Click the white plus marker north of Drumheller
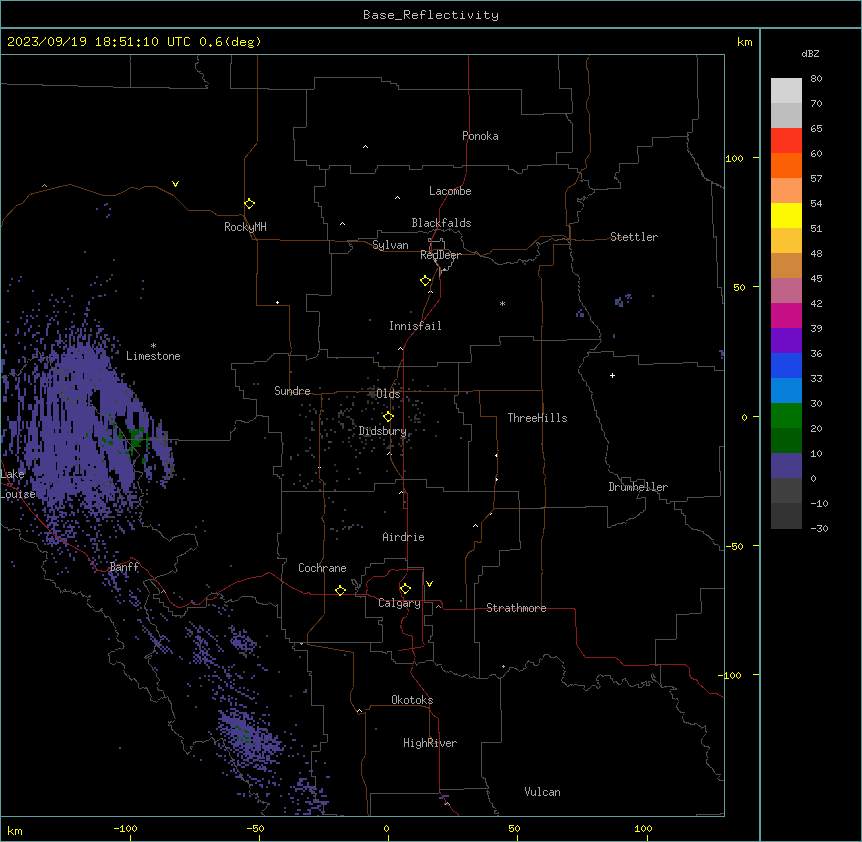Viewport: 862px width, 842px height. pos(612,375)
